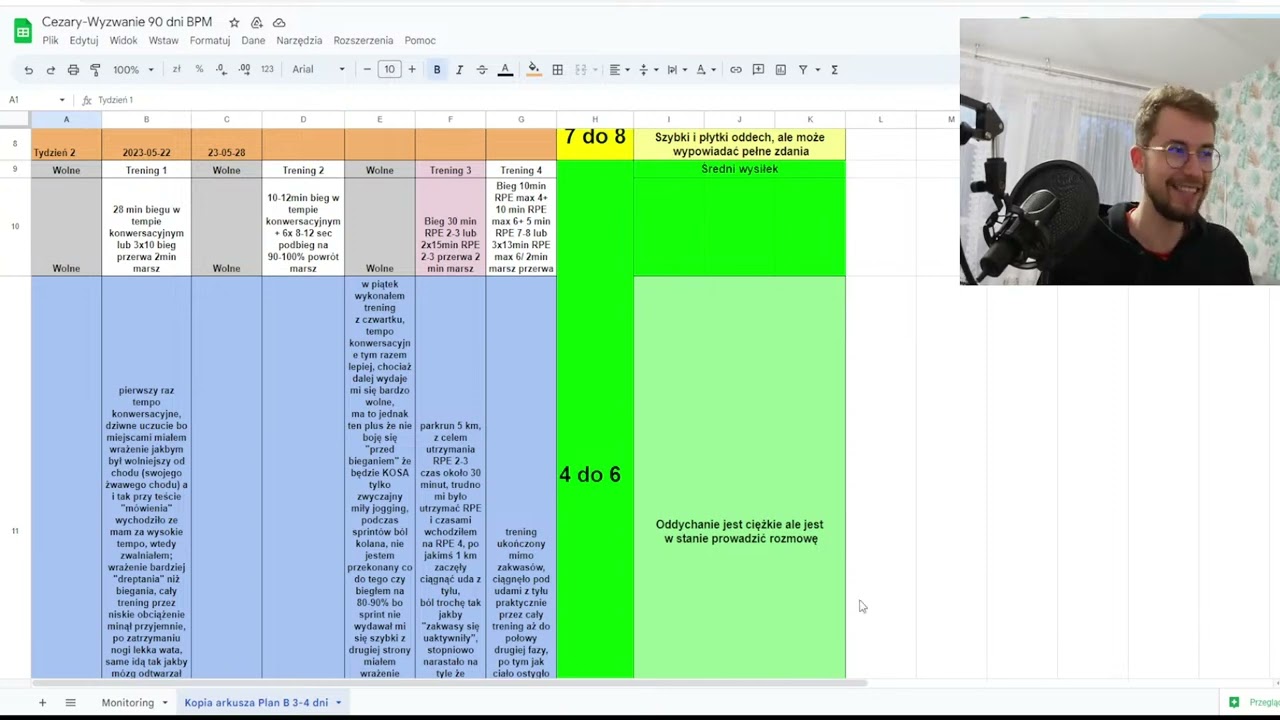Click the Insert chart icon
The image size is (1280, 720).
coord(781,70)
